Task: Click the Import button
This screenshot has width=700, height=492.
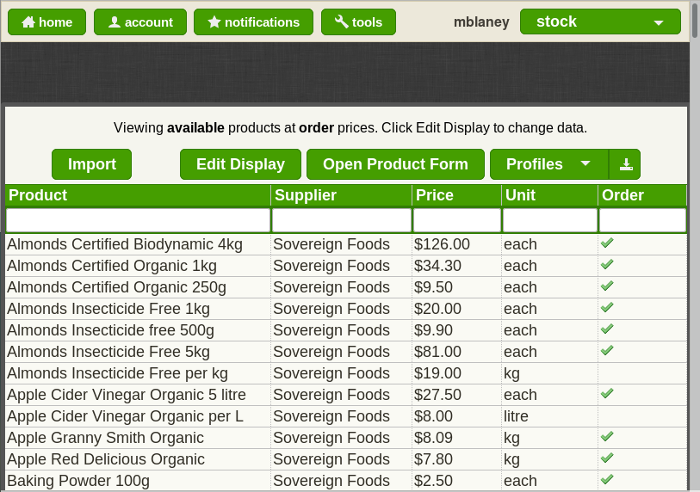Action: point(92,164)
